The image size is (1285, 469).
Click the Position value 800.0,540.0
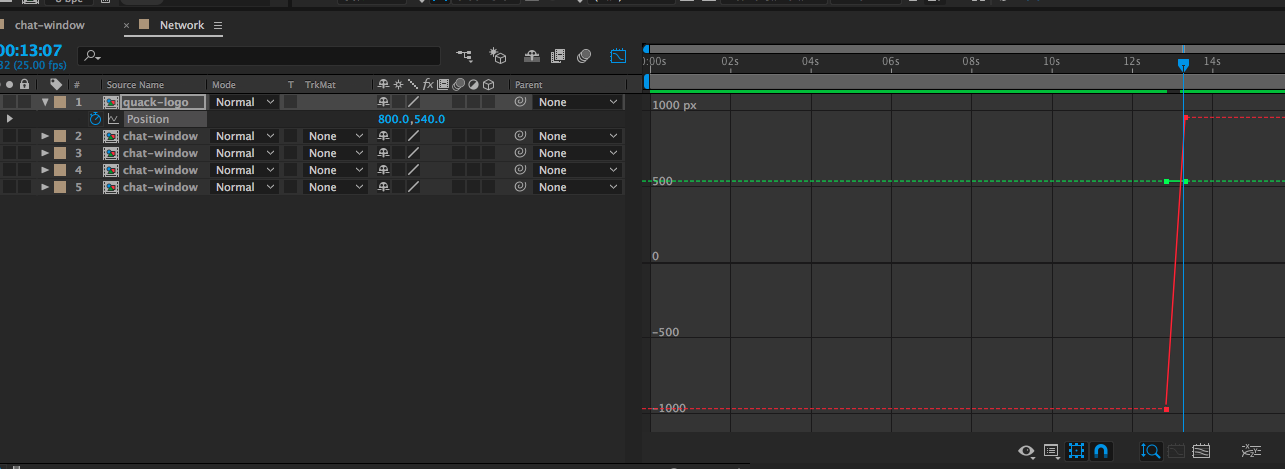point(411,119)
